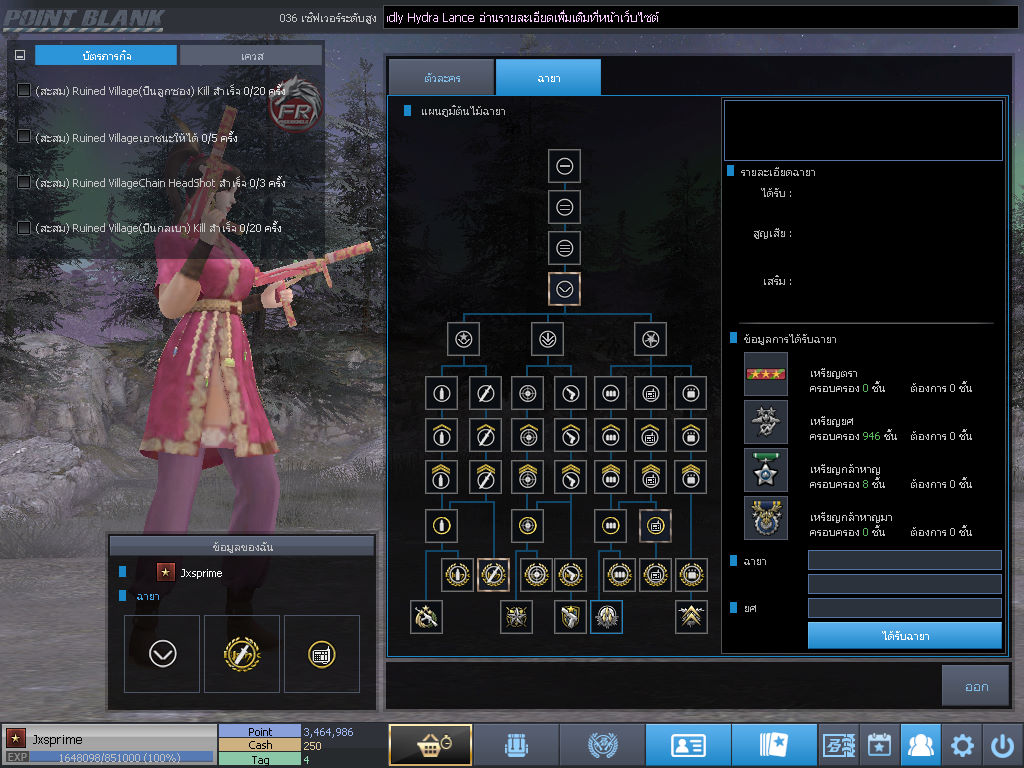Viewport: 1024px width, 768px height.
Task: Click the เหรียญตรา ribbon icon with stars
Action: 765,374
